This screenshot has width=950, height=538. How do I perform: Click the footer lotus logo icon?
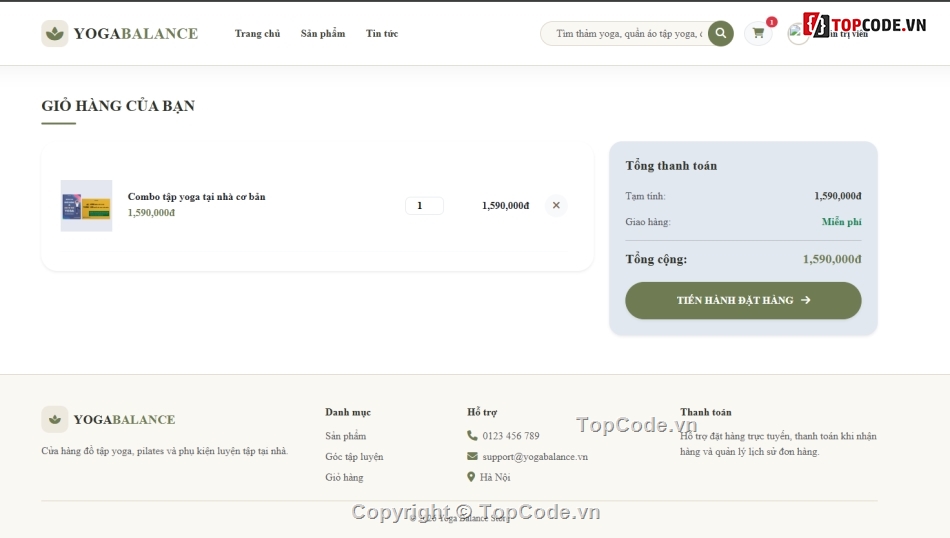click(x=55, y=419)
